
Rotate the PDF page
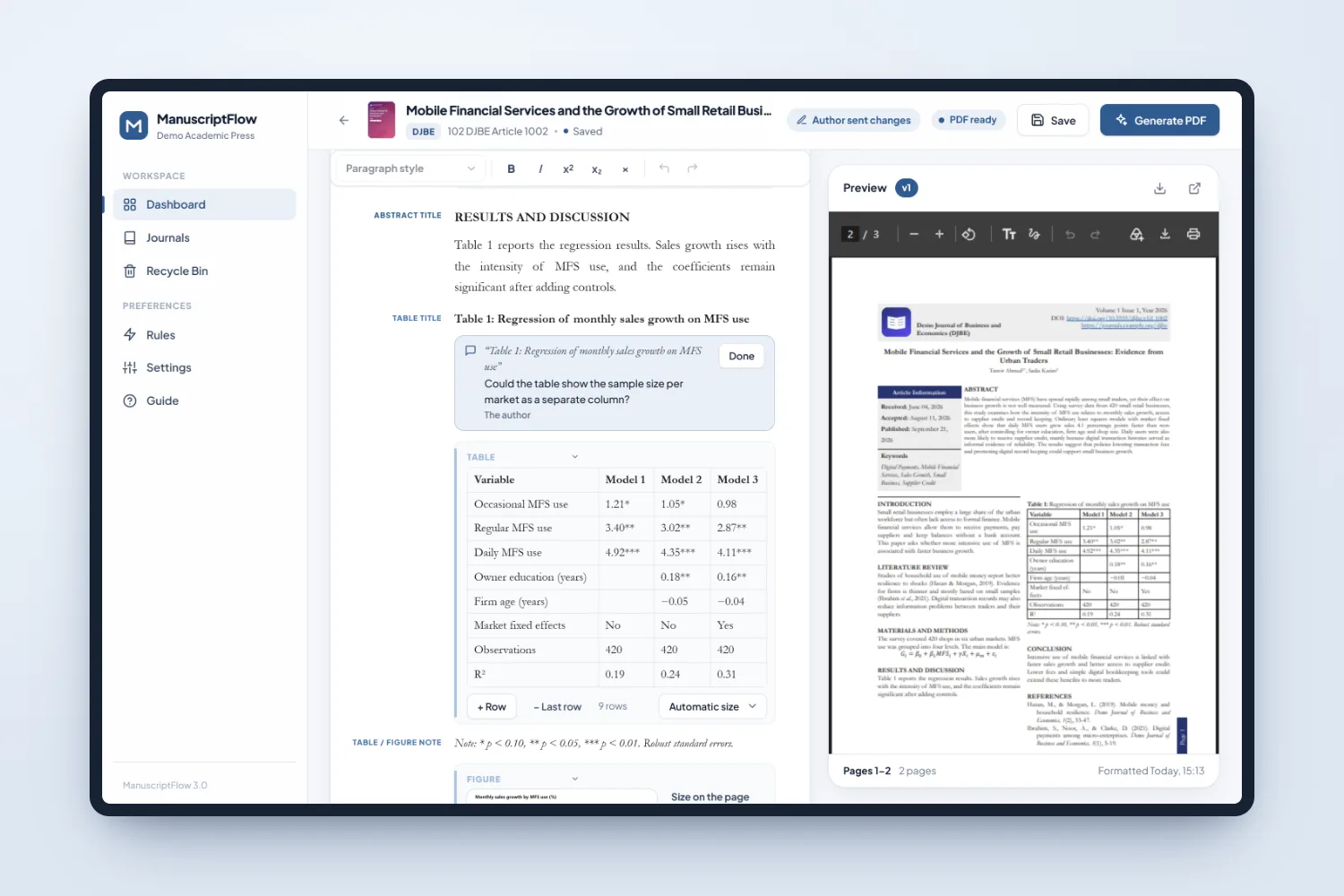tap(969, 234)
